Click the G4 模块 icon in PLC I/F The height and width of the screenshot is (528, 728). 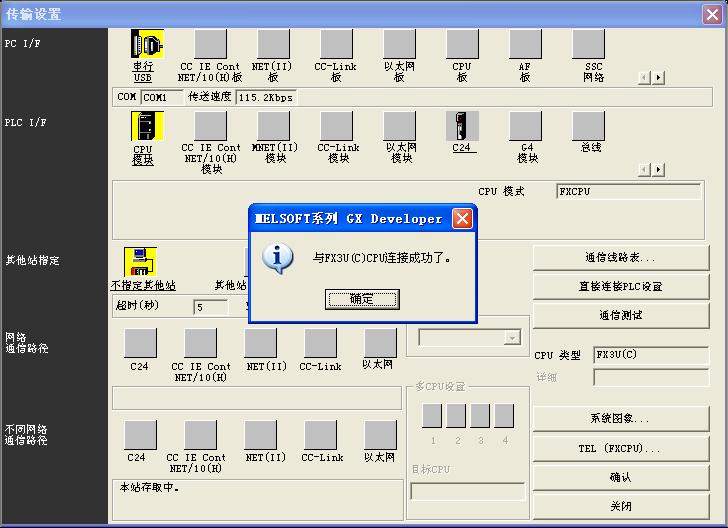(x=525, y=126)
